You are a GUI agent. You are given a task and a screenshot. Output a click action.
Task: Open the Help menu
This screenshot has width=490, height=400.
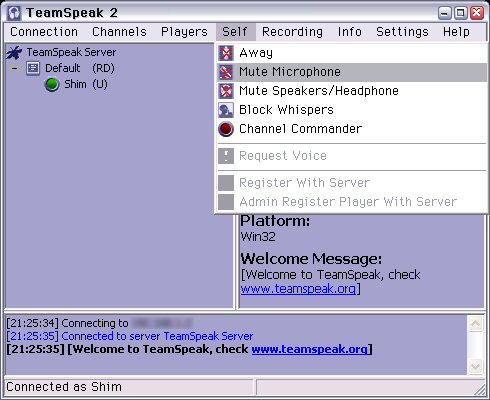(x=456, y=32)
